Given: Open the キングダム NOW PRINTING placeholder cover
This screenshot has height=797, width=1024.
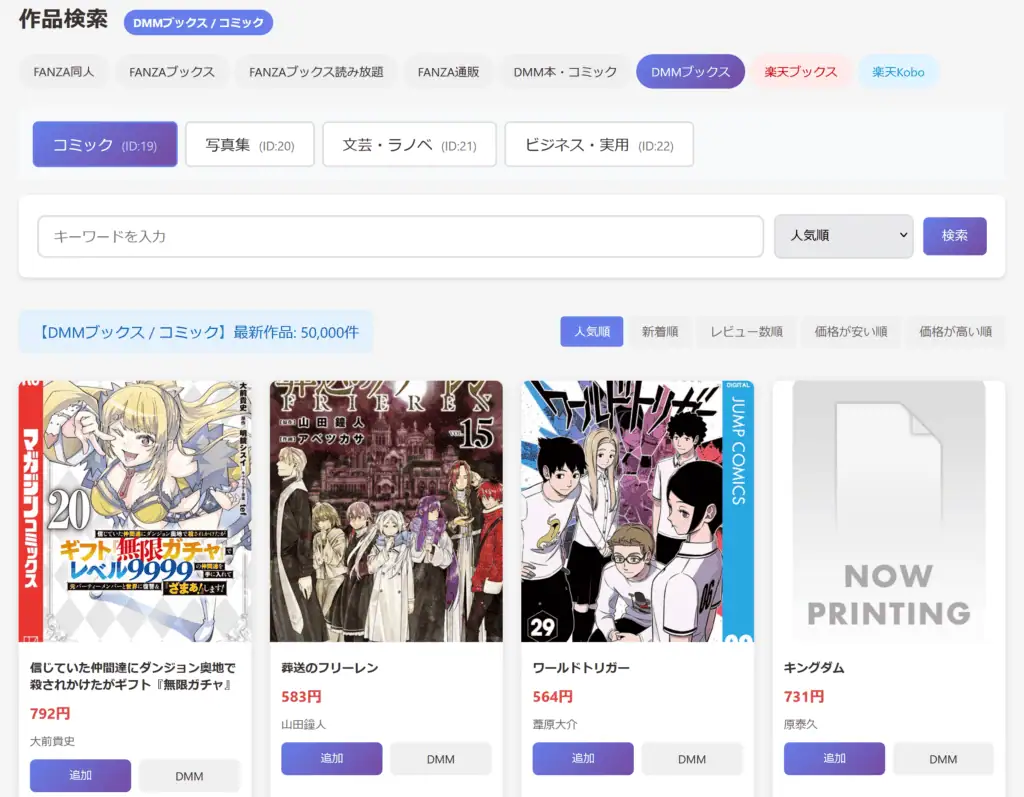Looking at the screenshot, I should pos(889,512).
